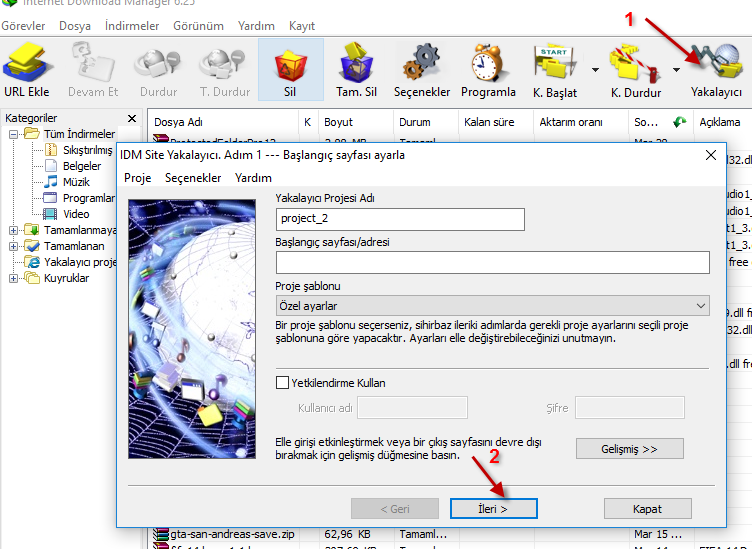
Task: Click the K. Başlat queue icon
Action: pyautogui.click(x=554, y=62)
